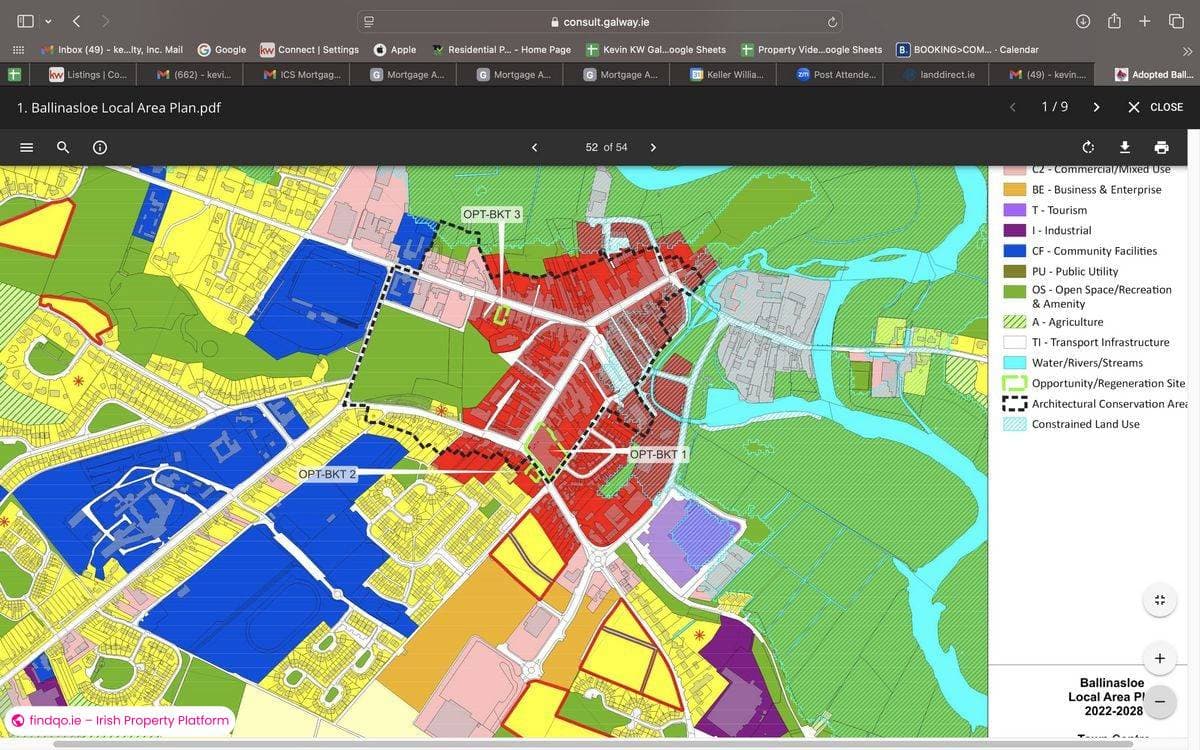
Task: Click the PDF search magnifier icon
Action: pos(63,147)
